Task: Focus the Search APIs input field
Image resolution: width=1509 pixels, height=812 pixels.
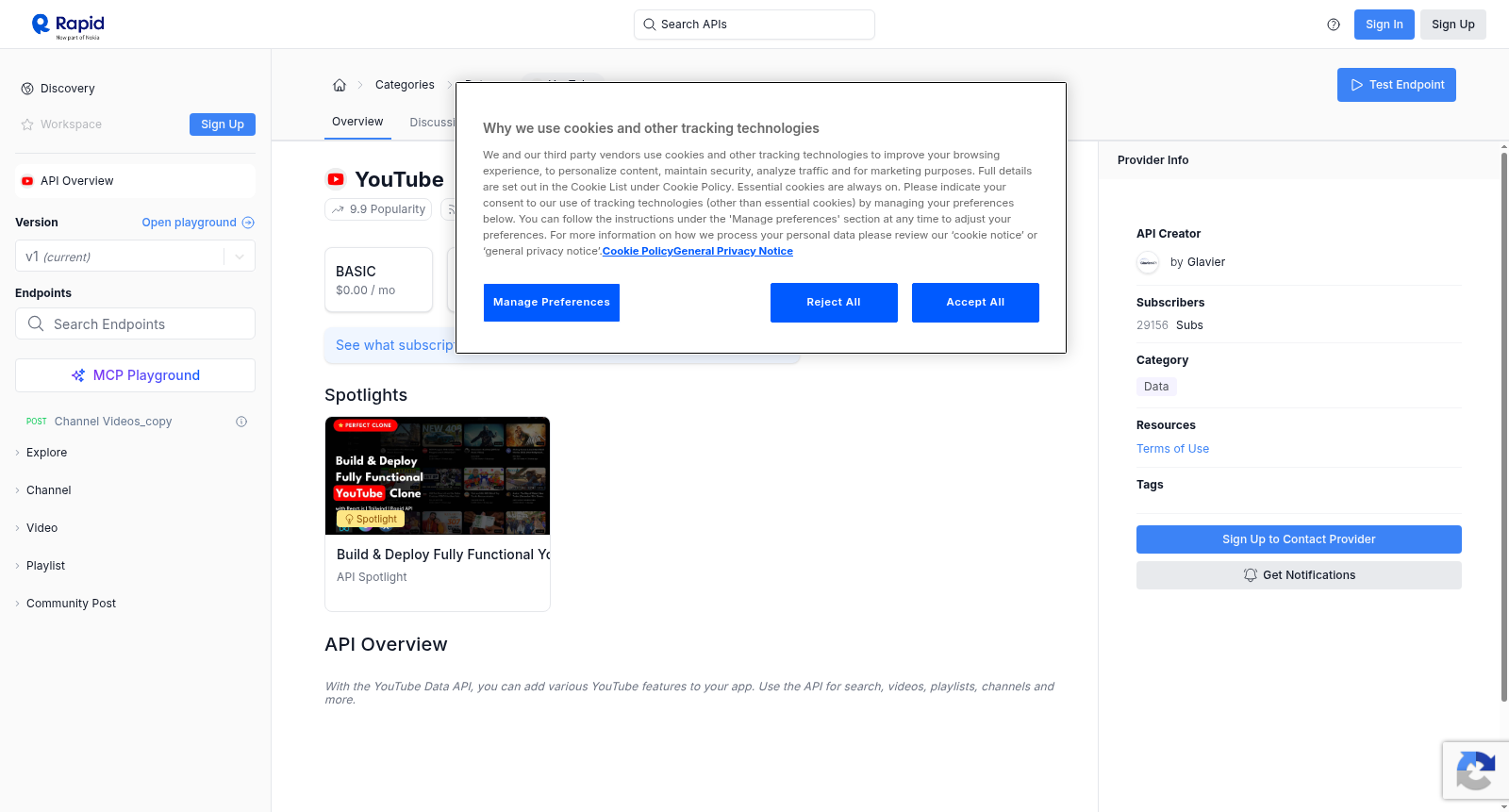Action: point(754,25)
